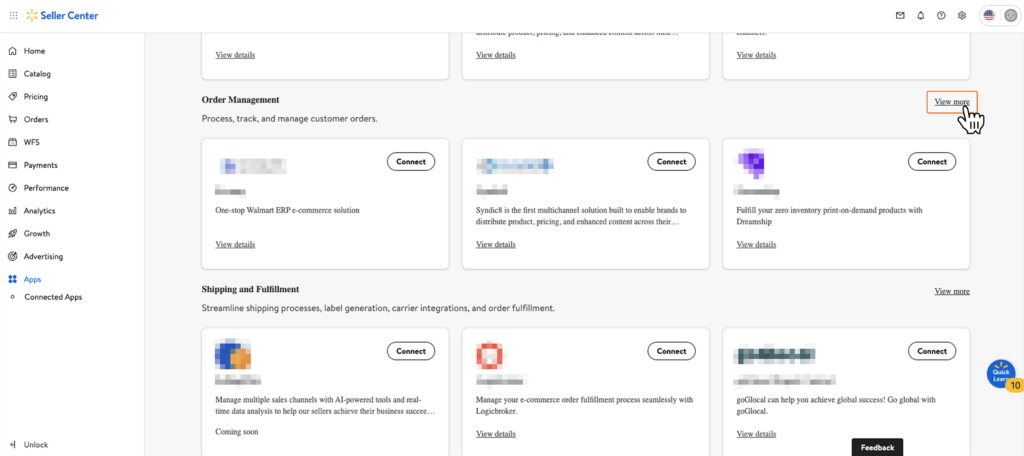Open the settings gear icon
Image resolution: width=1024 pixels, height=456 pixels.
click(x=961, y=15)
